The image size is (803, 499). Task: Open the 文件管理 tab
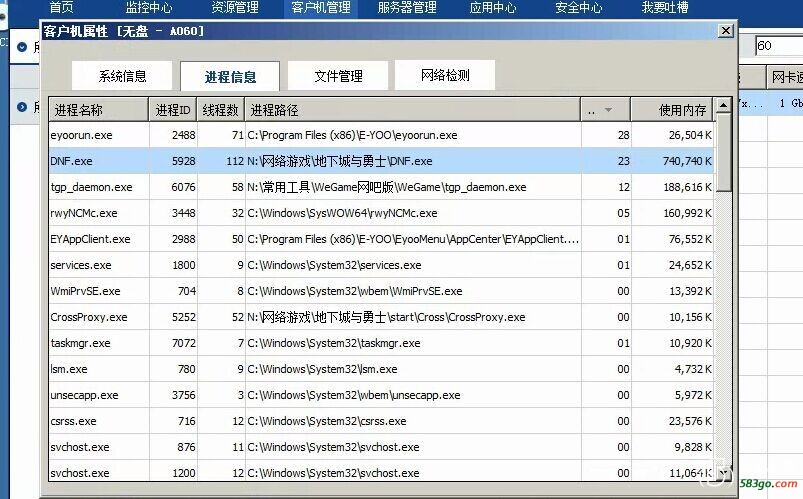pos(337,76)
